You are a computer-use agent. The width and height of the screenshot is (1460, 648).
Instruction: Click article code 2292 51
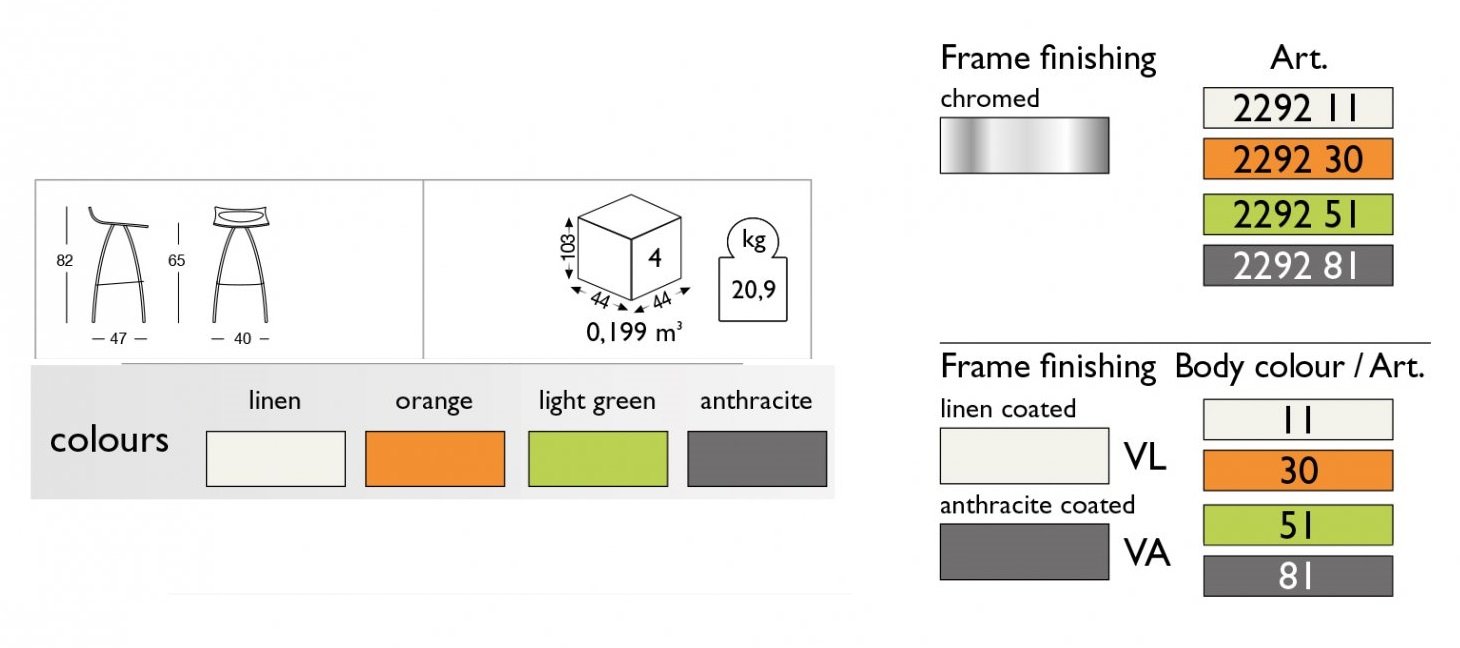[1296, 213]
